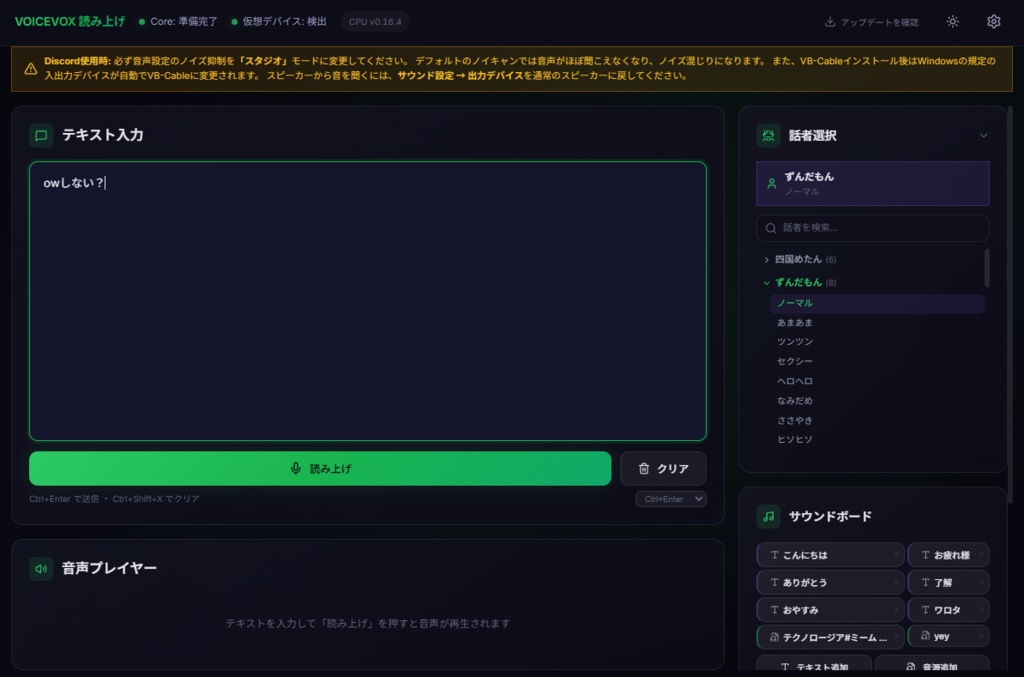Viewport: 1024px width, 677px height.
Task: Click the headphone icon on the yey clip
Action: point(927,636)
